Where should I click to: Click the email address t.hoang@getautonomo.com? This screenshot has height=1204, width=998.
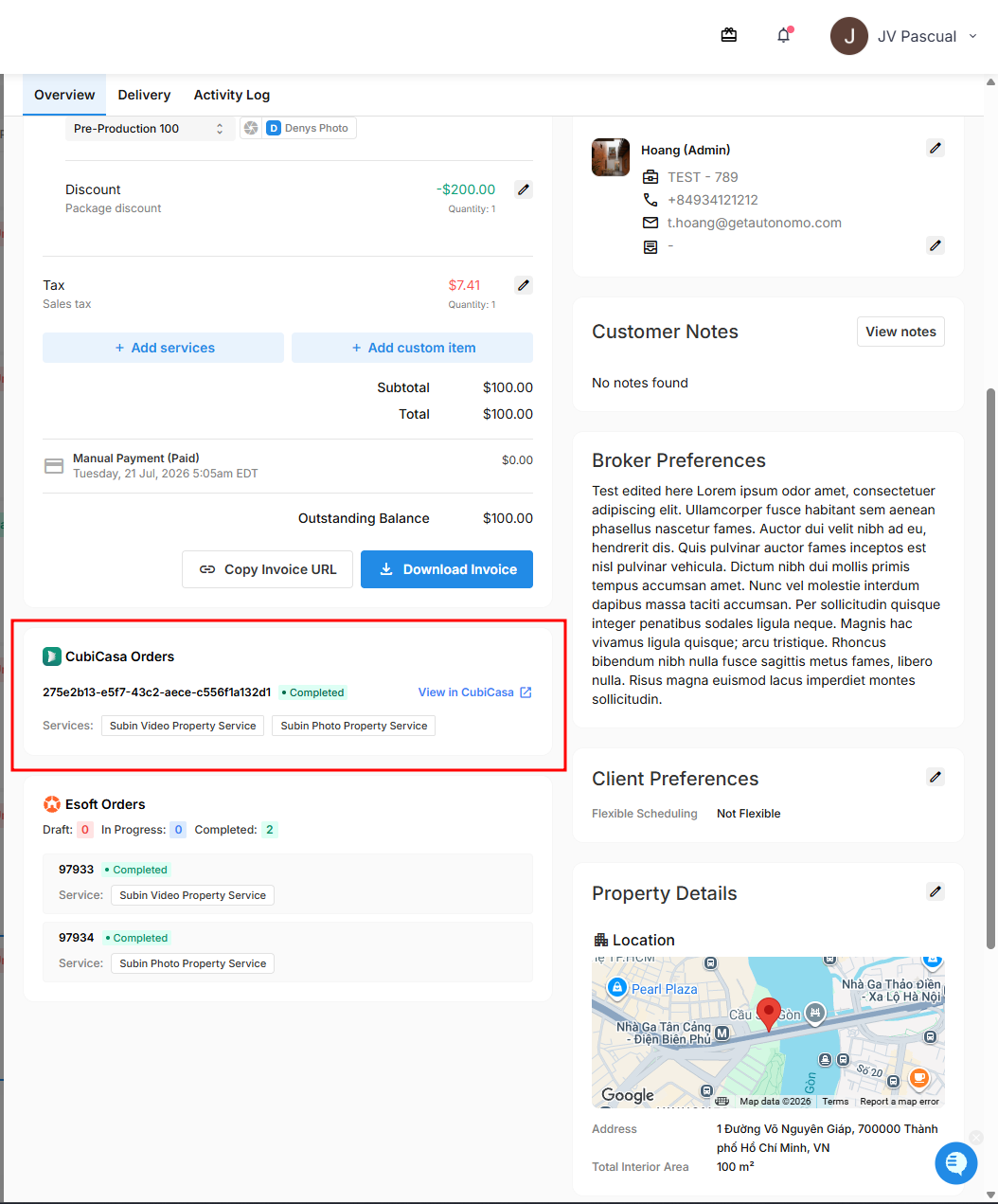coord(755,223)
